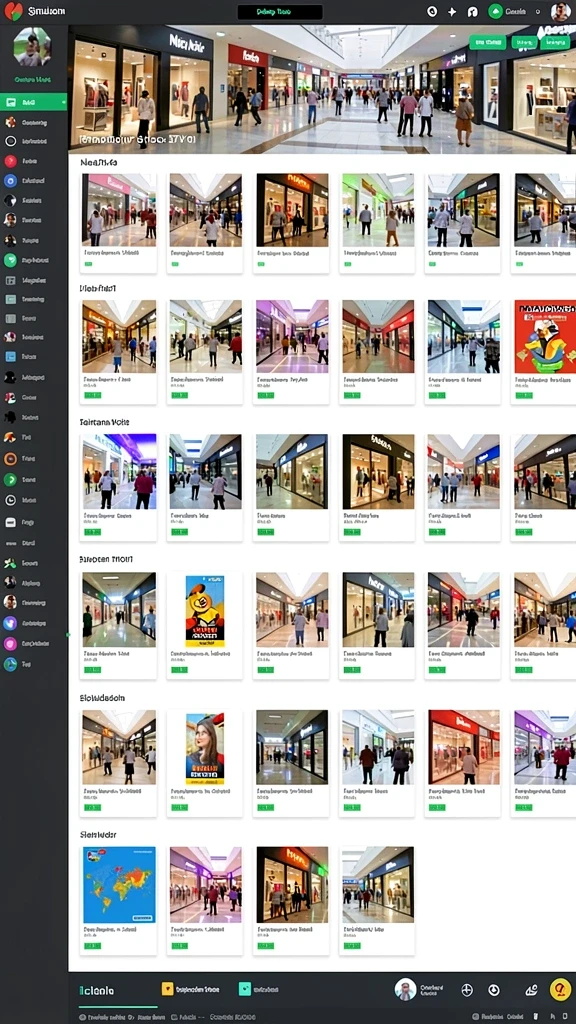Open the yellow circle question mark help icon
Screen dimensions: 576x1024
pyautogui.click(x=560, y=989)
